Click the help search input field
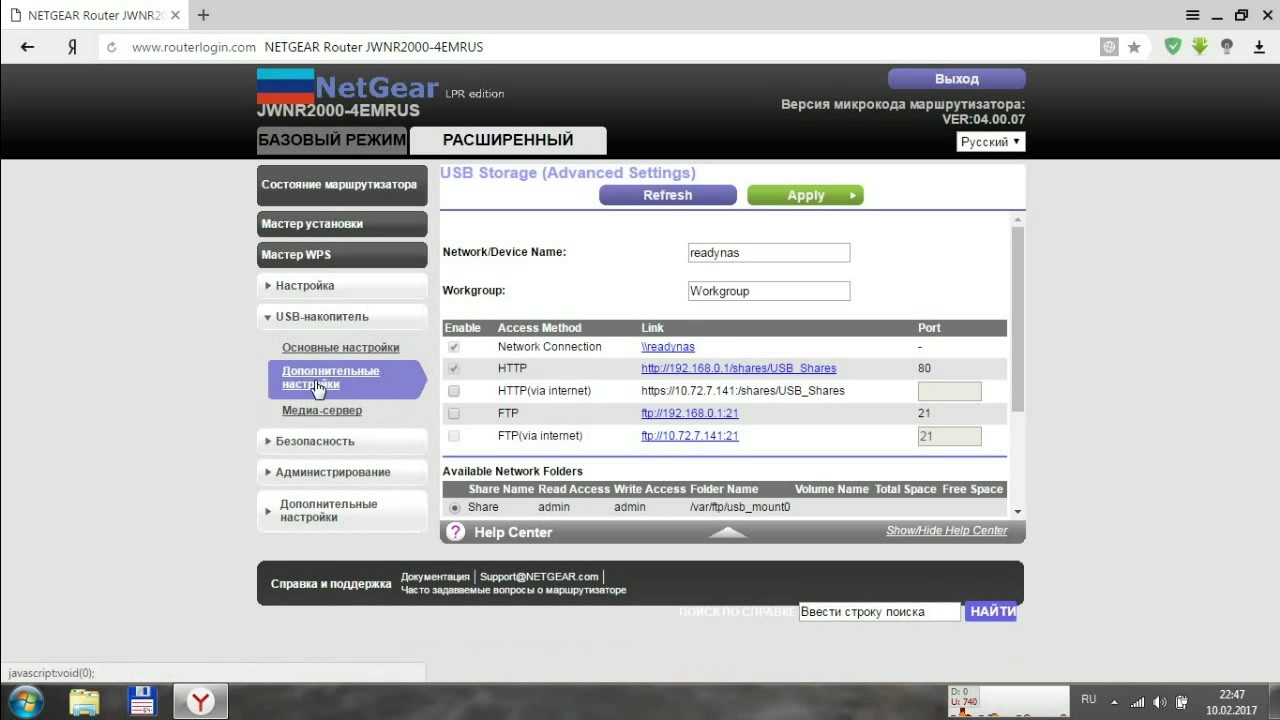Image resolution: width=1280 pixels, height=720 pixels. click(879, 612)
